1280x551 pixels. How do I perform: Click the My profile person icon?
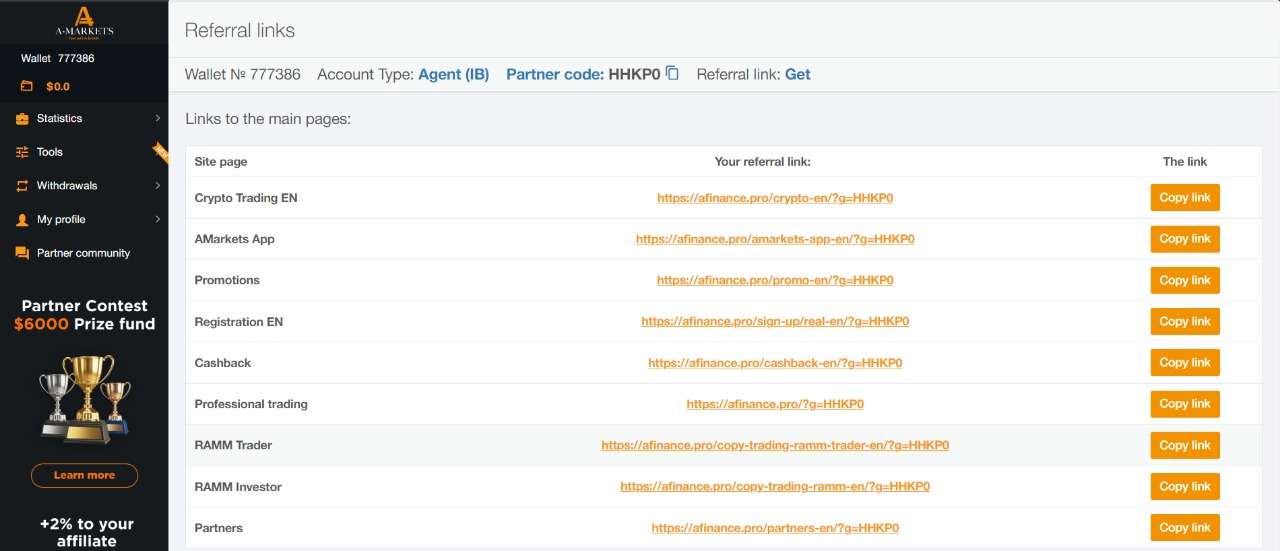tap(22, 220)
